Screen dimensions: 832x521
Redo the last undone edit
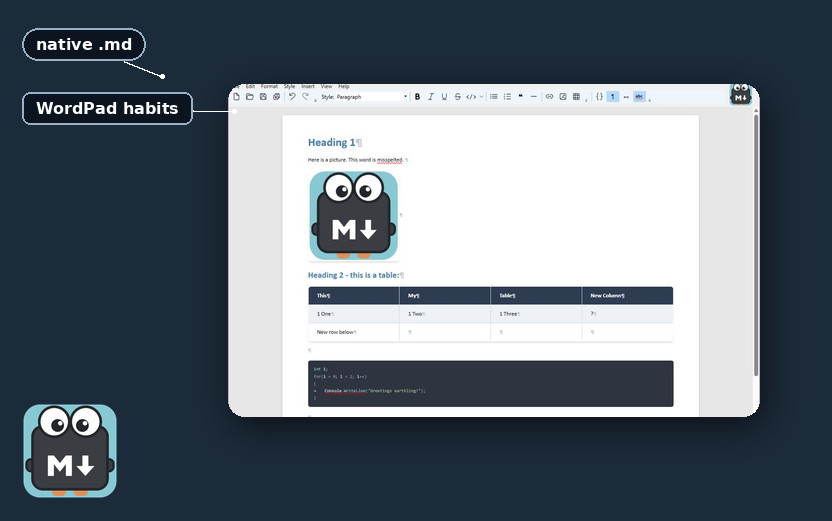[x=305, y=97]
